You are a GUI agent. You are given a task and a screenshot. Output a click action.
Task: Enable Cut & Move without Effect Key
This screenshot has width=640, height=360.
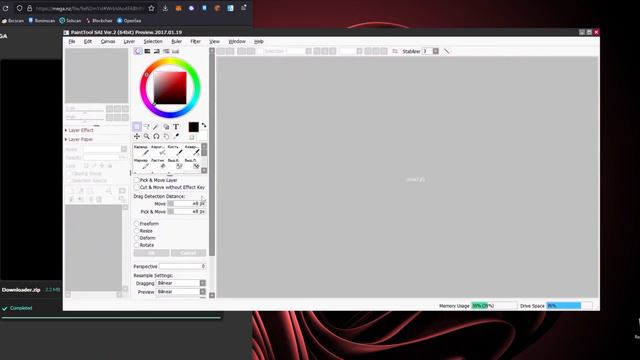coord(137,187)
